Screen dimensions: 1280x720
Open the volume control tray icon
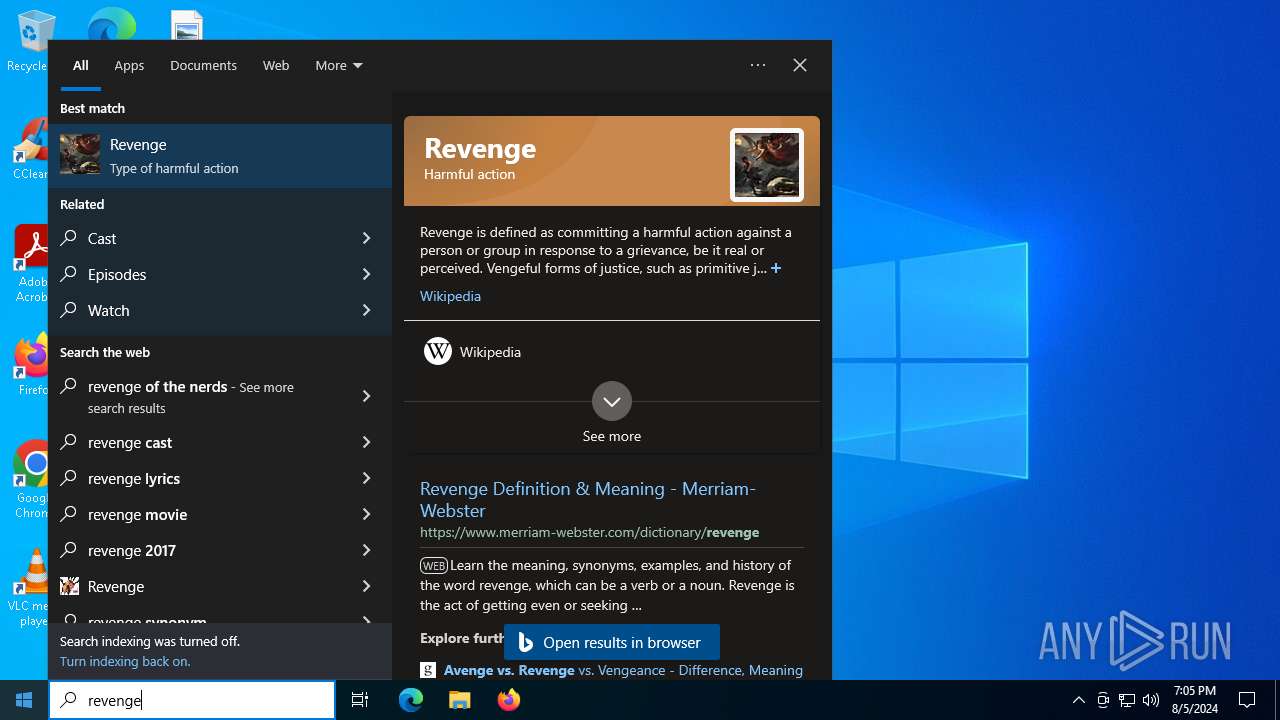click(1151, 700)
